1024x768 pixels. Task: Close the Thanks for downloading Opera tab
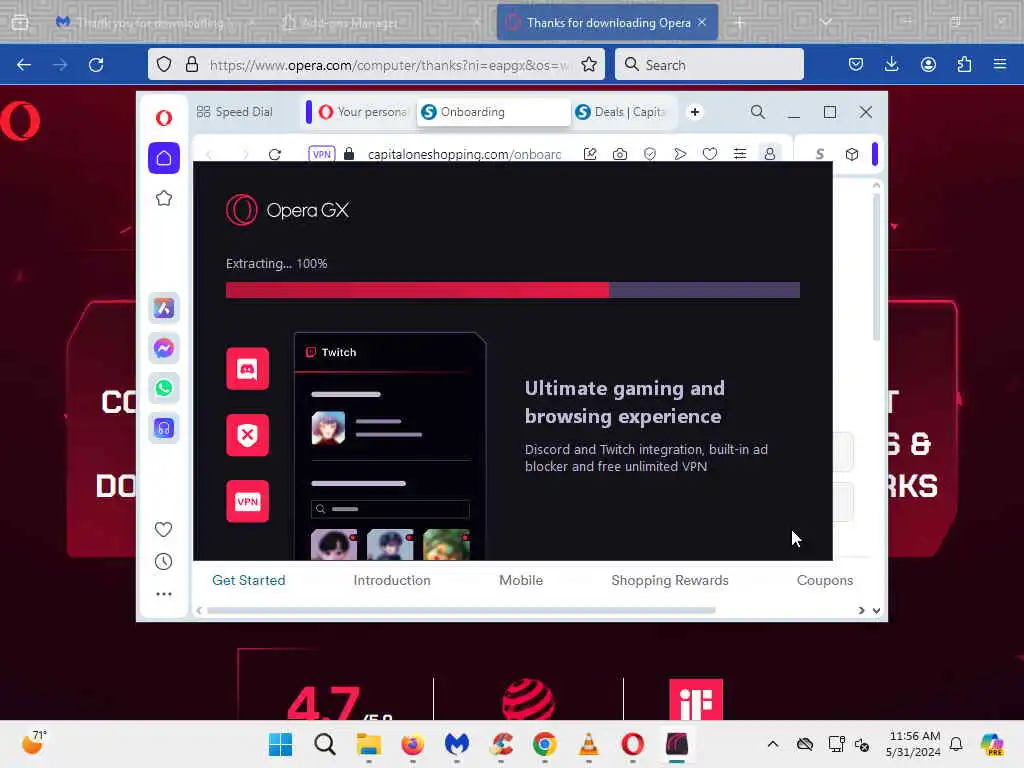point(702,22)
